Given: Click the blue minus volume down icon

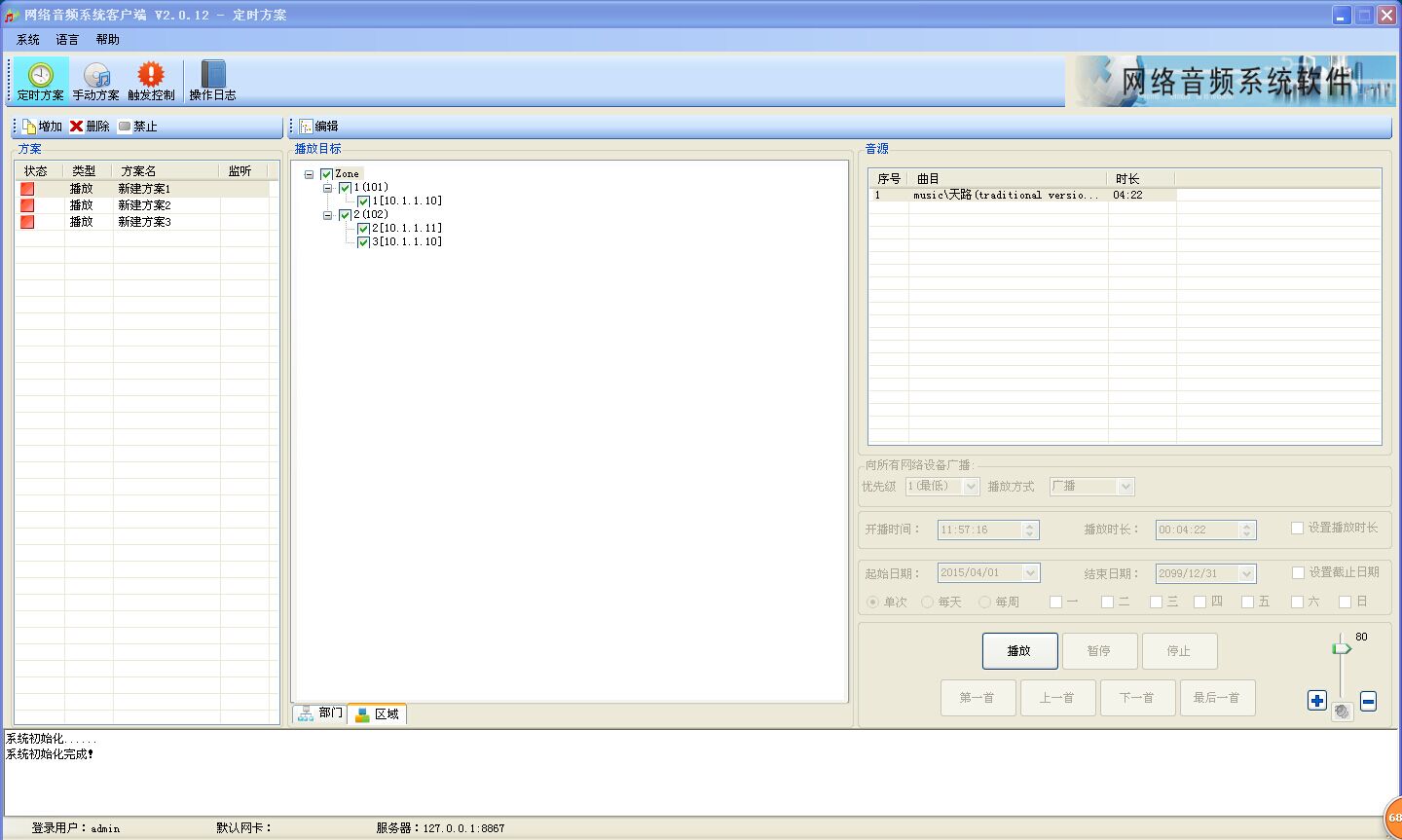Looking at the screenshot, I should point(1368,701).
